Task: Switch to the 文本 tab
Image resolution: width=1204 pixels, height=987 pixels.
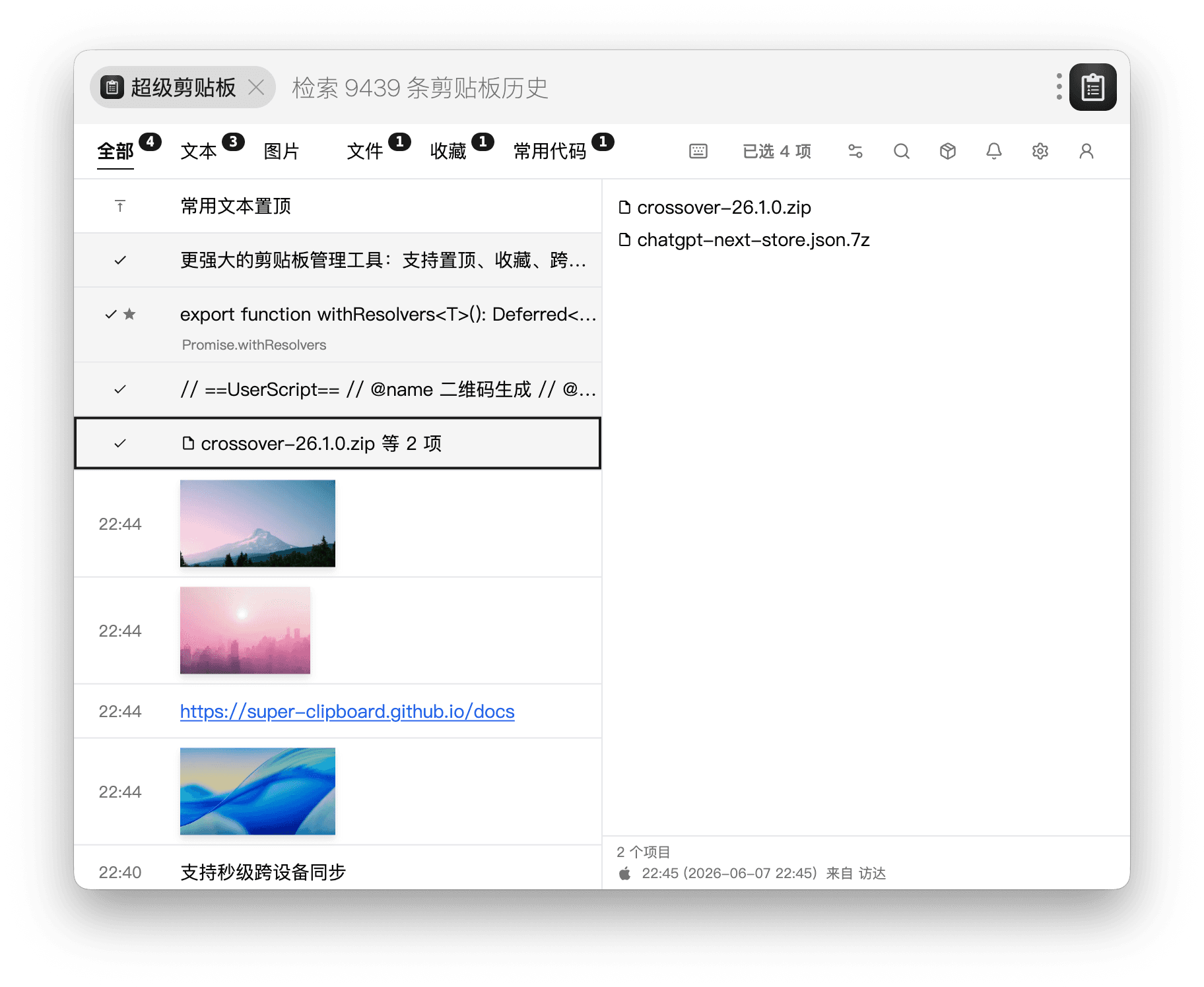Action: 199,152
